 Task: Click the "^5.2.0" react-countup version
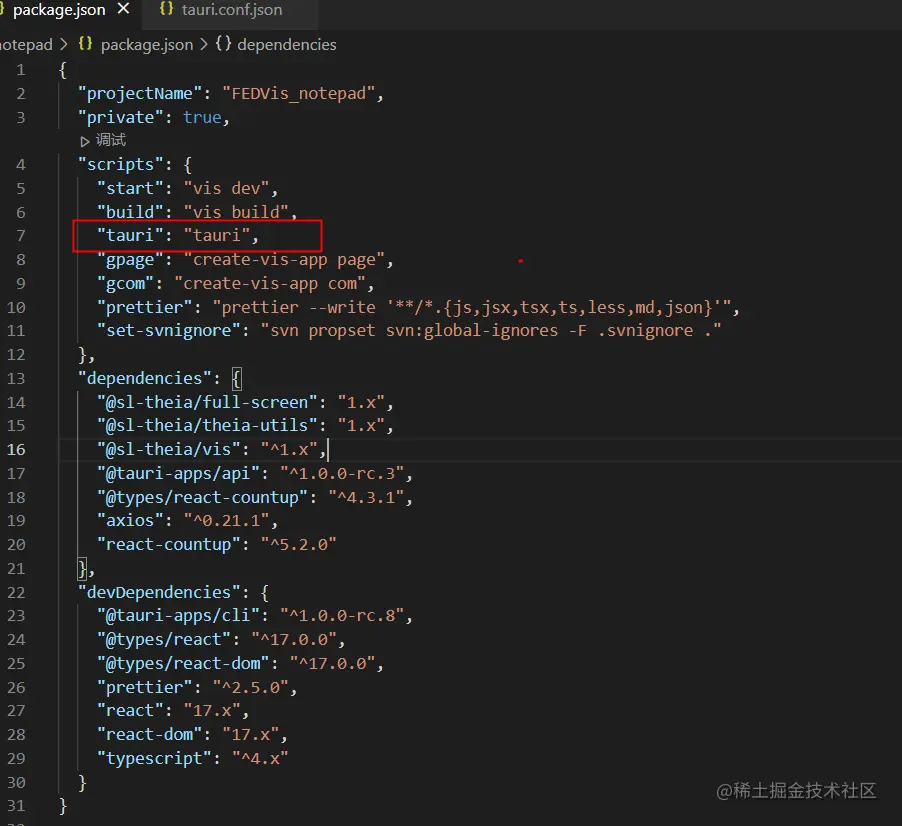299,545
